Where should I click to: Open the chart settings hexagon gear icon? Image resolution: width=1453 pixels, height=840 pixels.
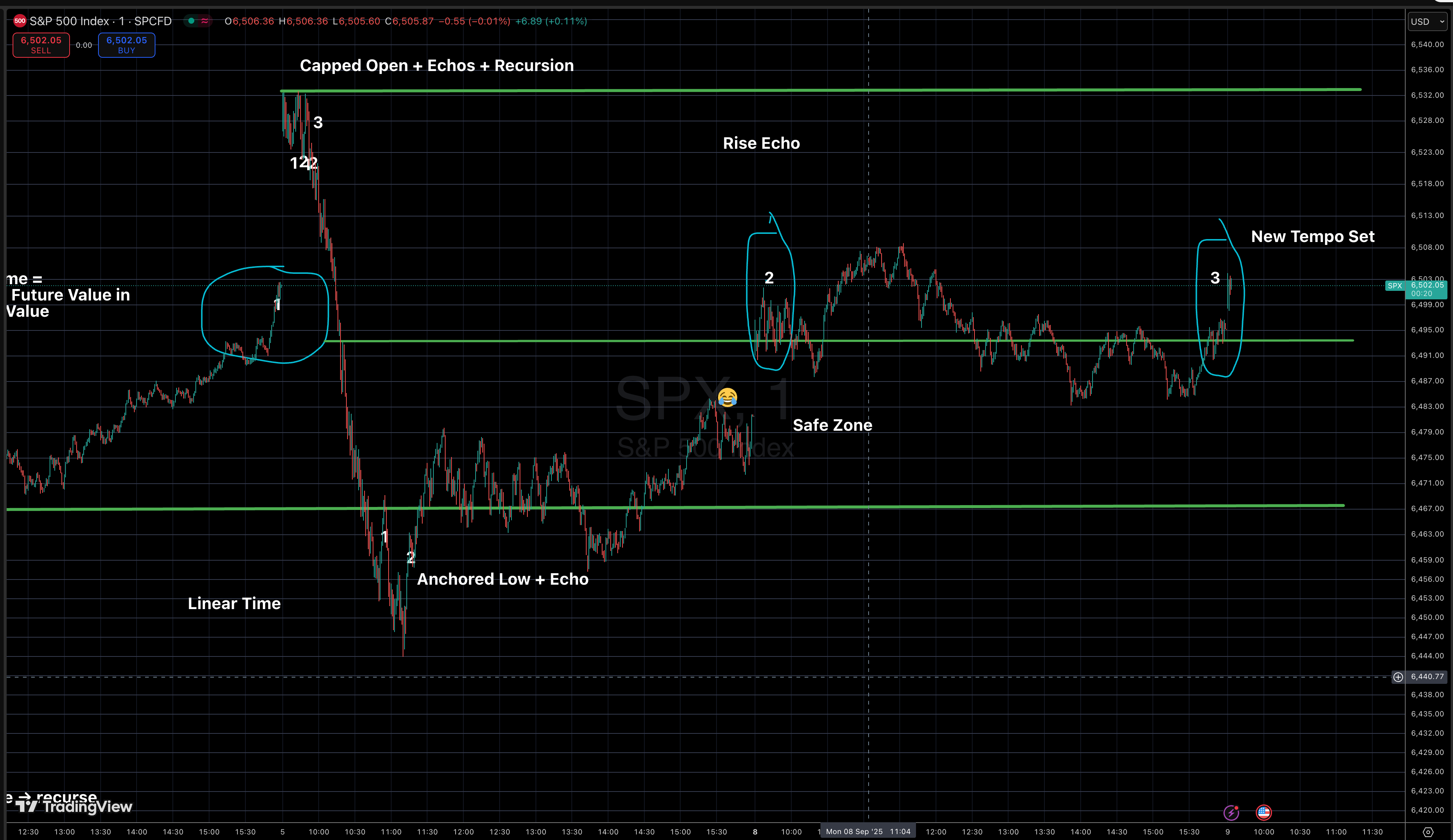tap(1427, 832)
